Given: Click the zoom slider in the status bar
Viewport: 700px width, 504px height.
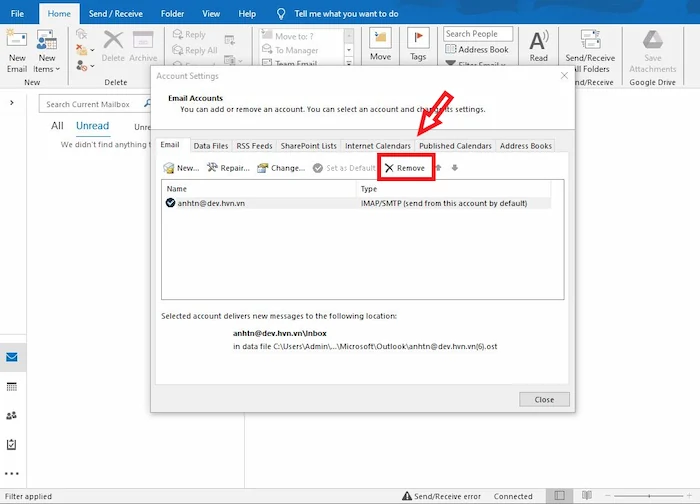Looking at the screenshot, I should pos(649,496).
